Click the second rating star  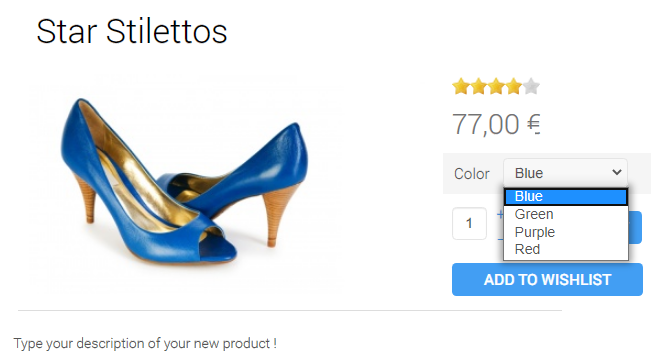478,86
